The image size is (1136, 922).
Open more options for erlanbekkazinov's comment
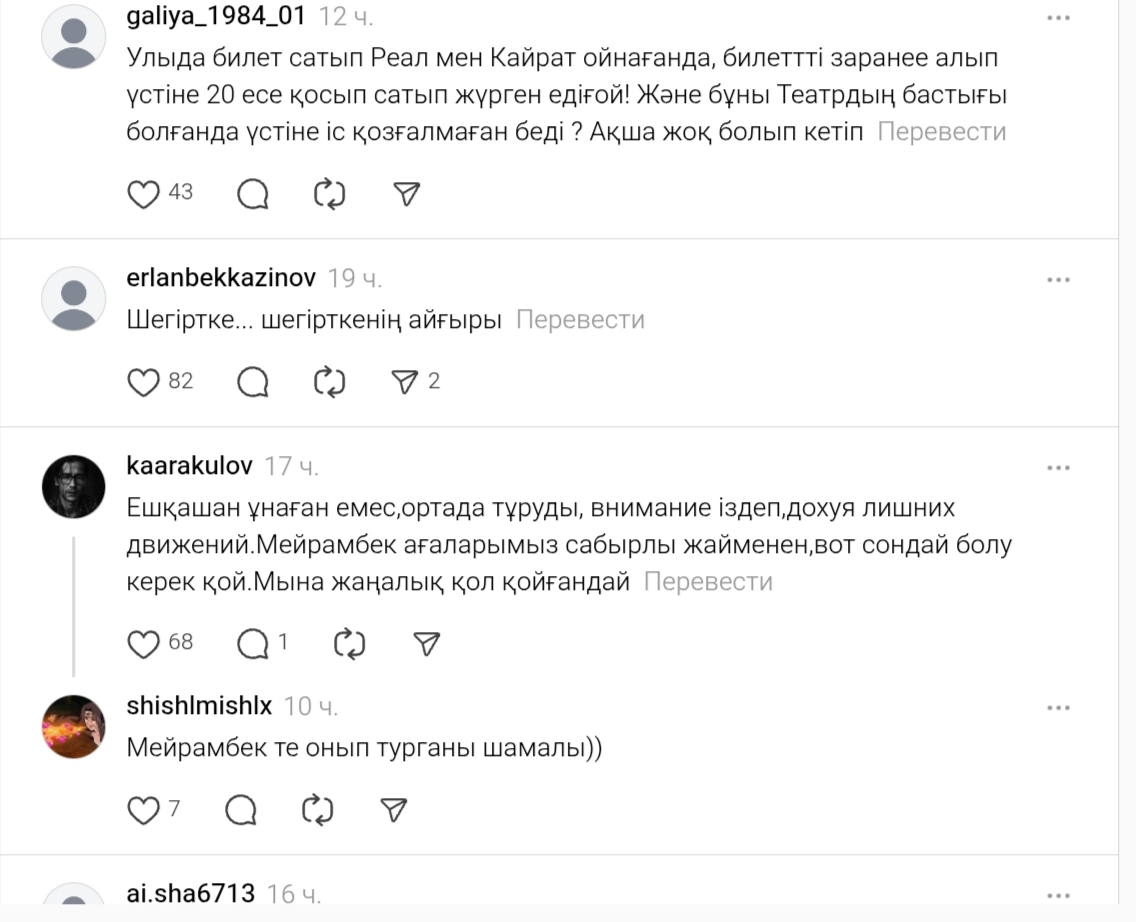click(1058, 280)
